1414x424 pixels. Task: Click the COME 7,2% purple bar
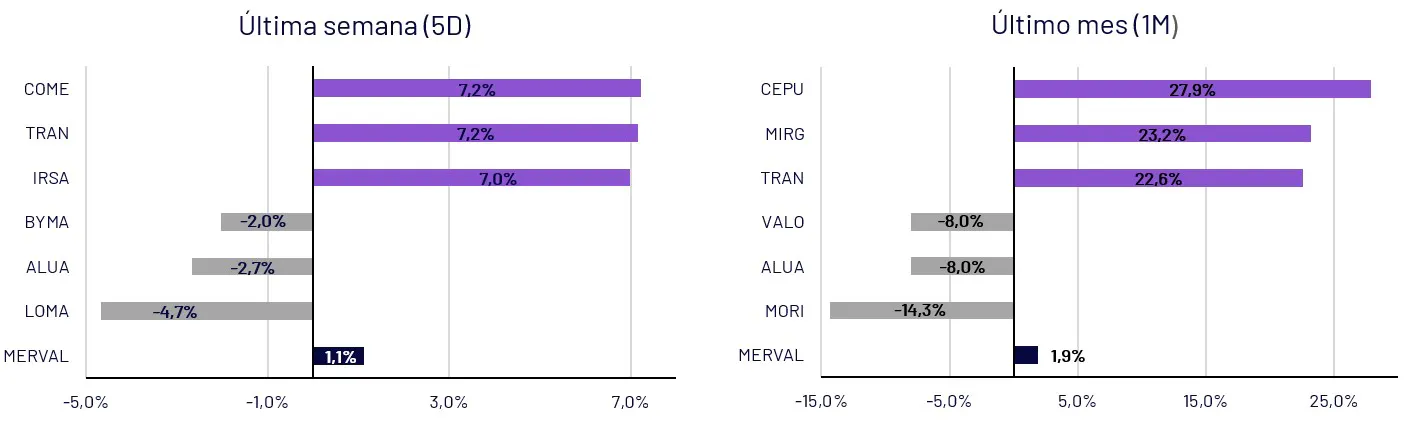[x=476, y=89]
